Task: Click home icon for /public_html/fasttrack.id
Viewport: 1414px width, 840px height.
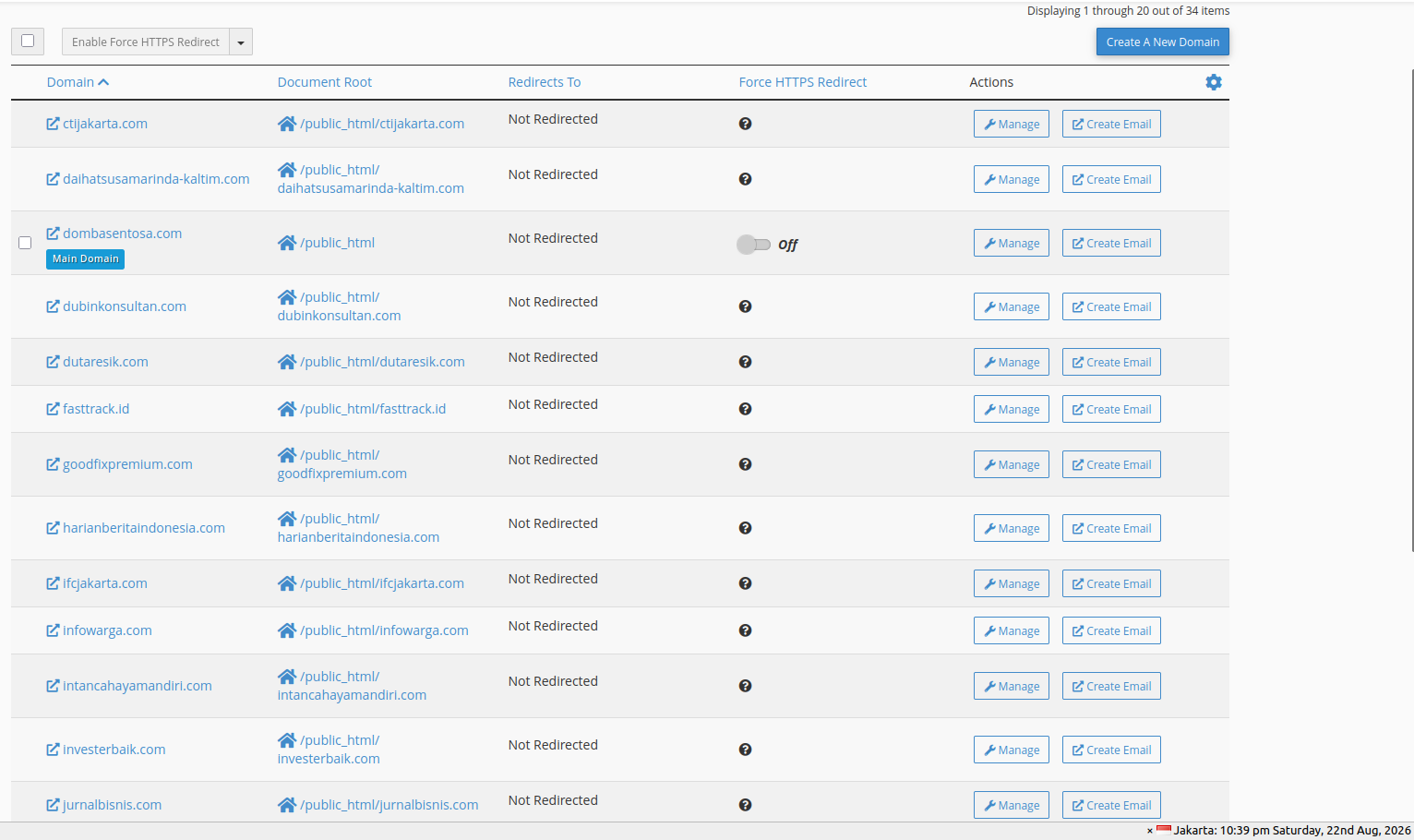Action: click(287, 409)
